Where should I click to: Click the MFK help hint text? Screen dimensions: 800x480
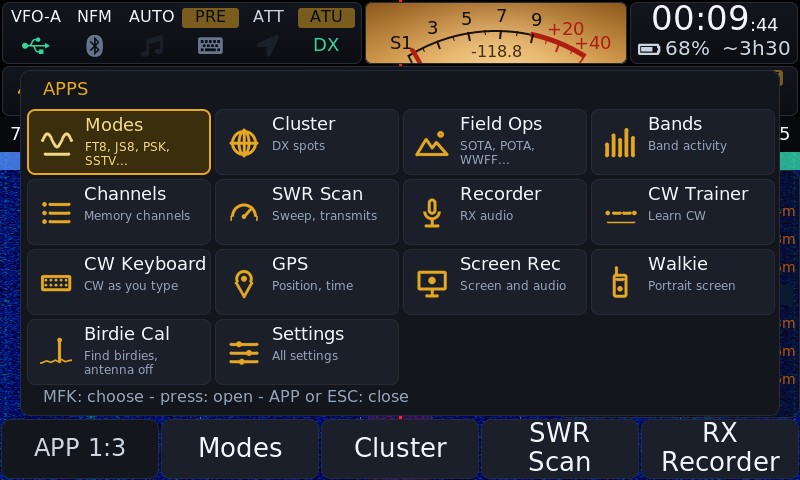[x=226, y=396]
